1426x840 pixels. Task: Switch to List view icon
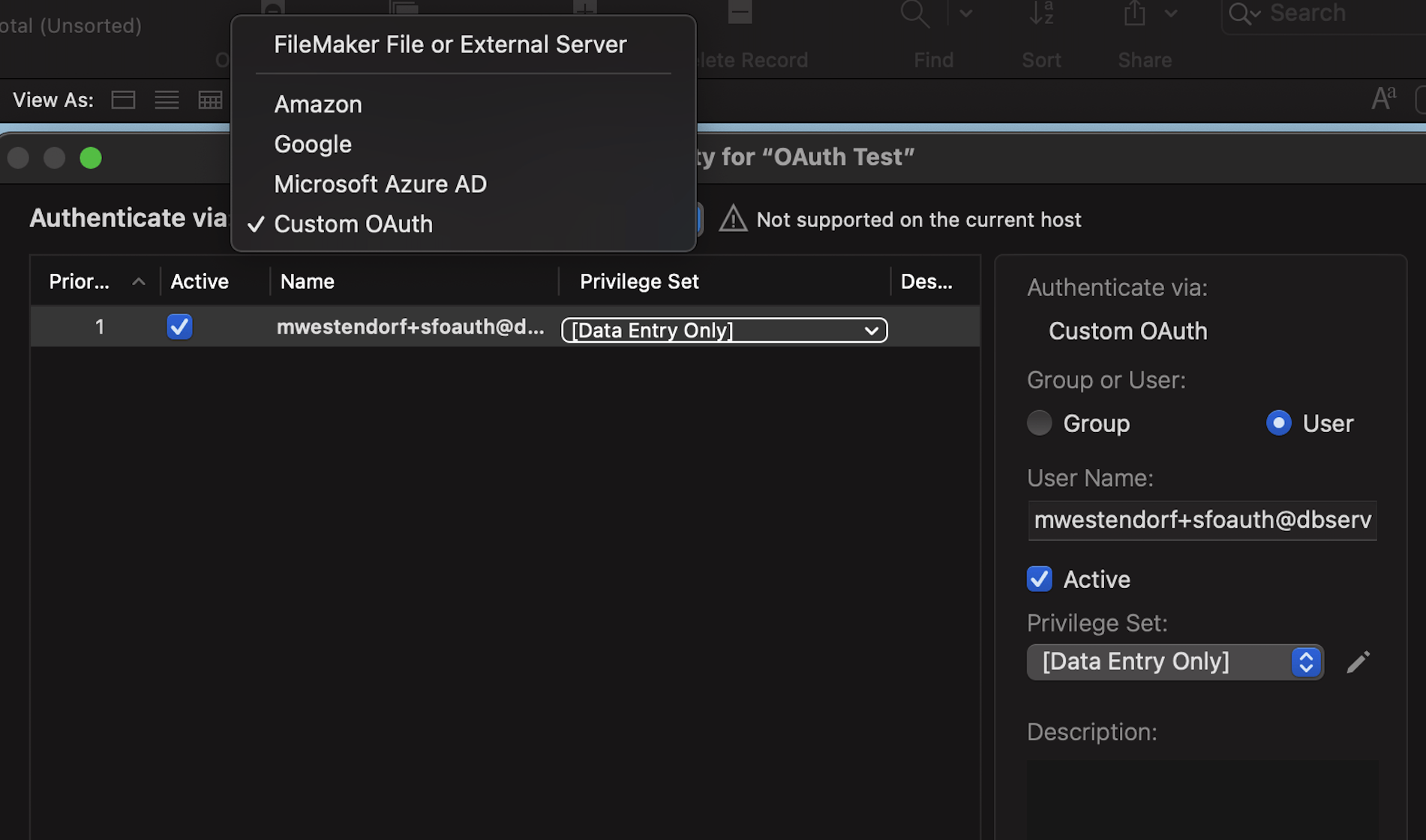pyautogui.click(x=167, y=100)
